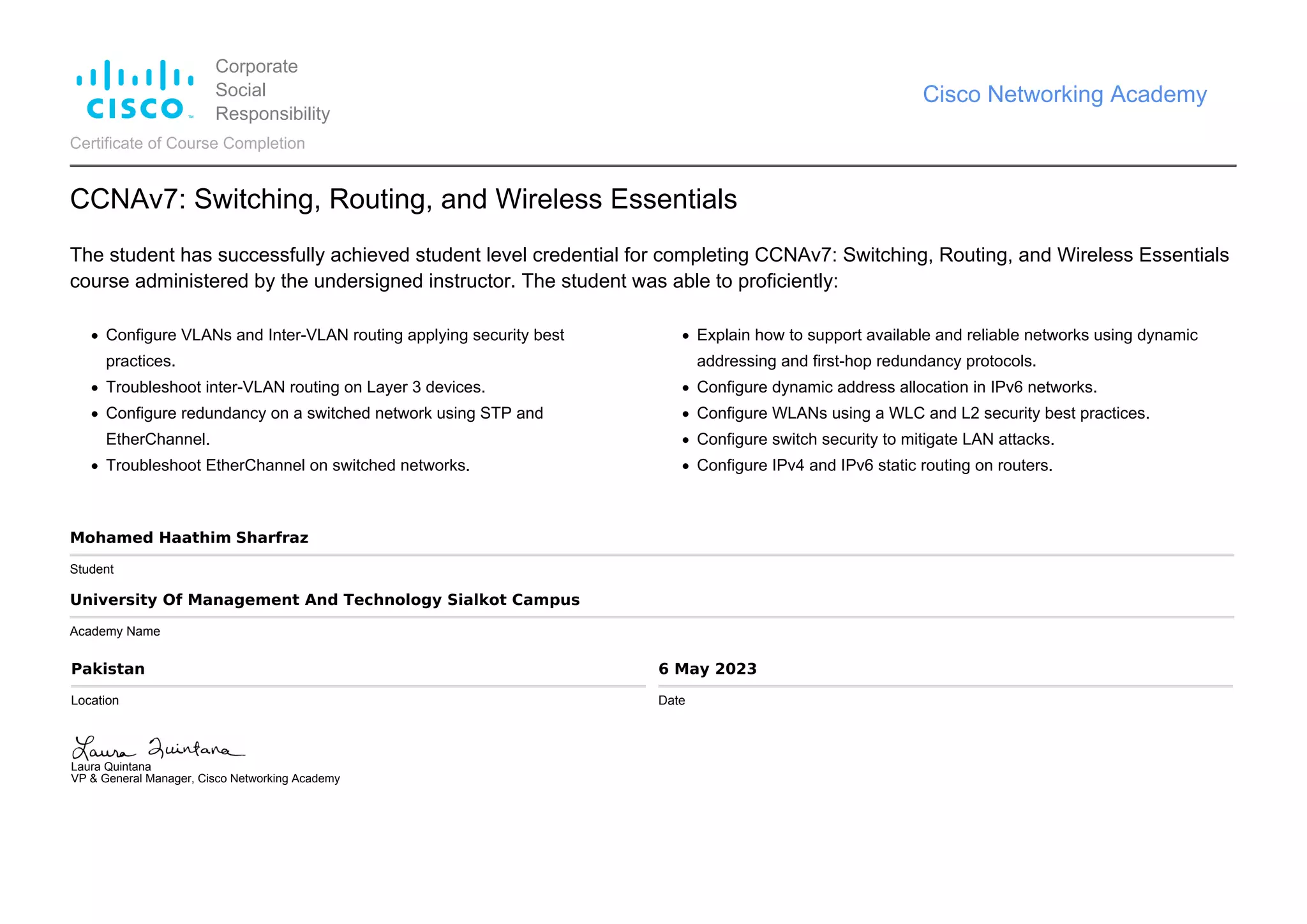This screenshot has height=924, width=1307.
Task: Select the Configure dynamic address allocation IPv6 bullet
Action: click(896, 387)
